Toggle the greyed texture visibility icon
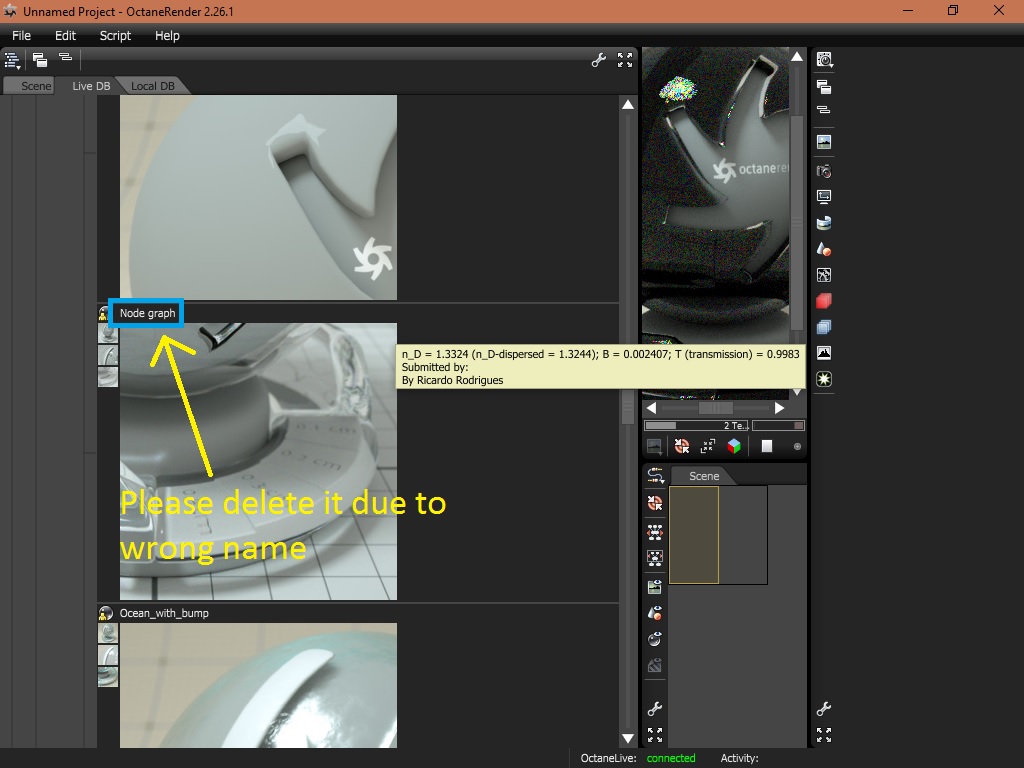The height and width of the screenshot is (768, 1024). [654, 665]
